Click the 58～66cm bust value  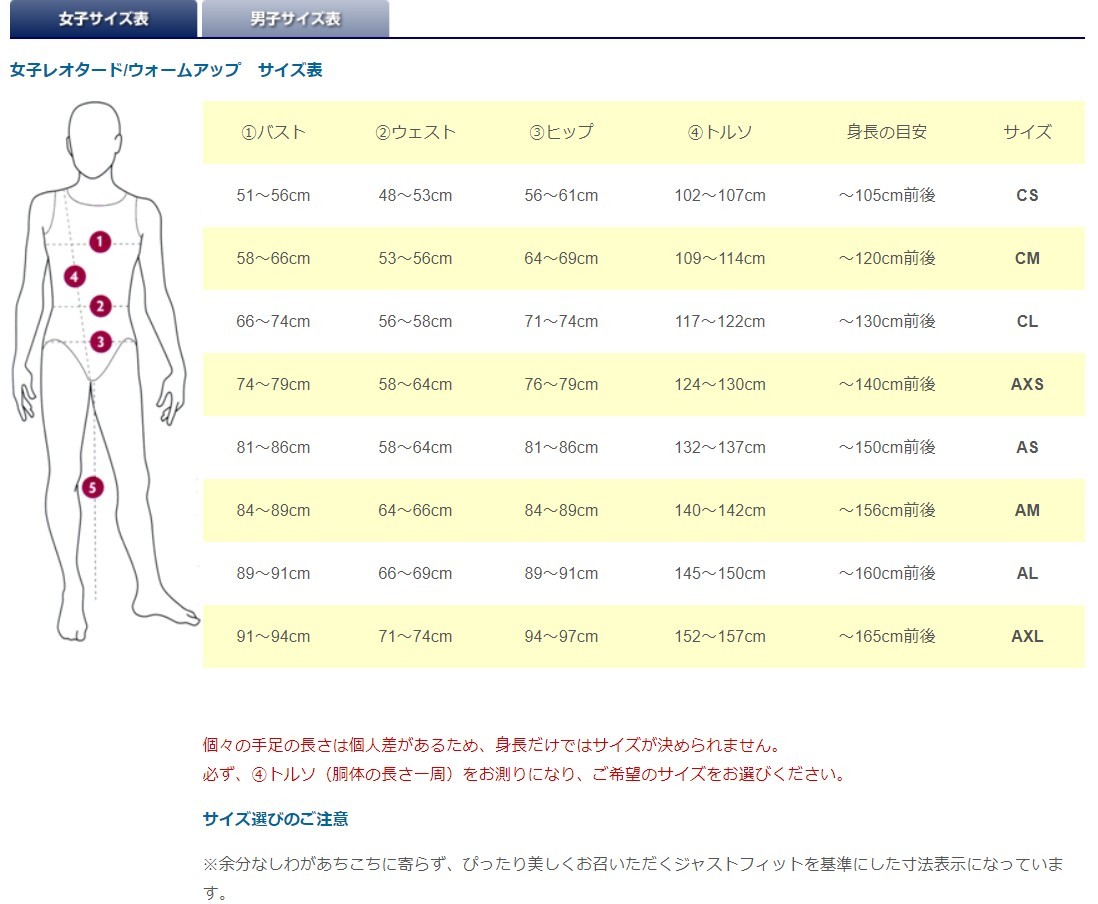[x=273, y=258]
